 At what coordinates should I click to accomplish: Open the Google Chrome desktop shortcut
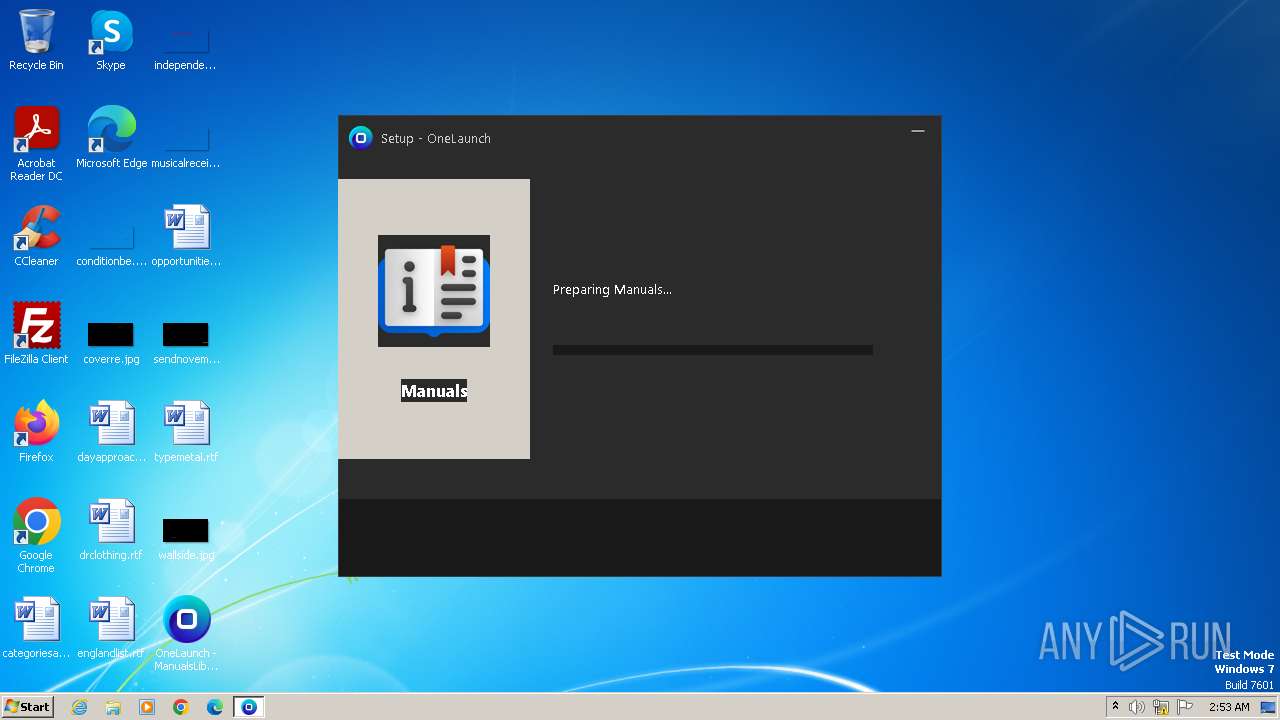36,536
